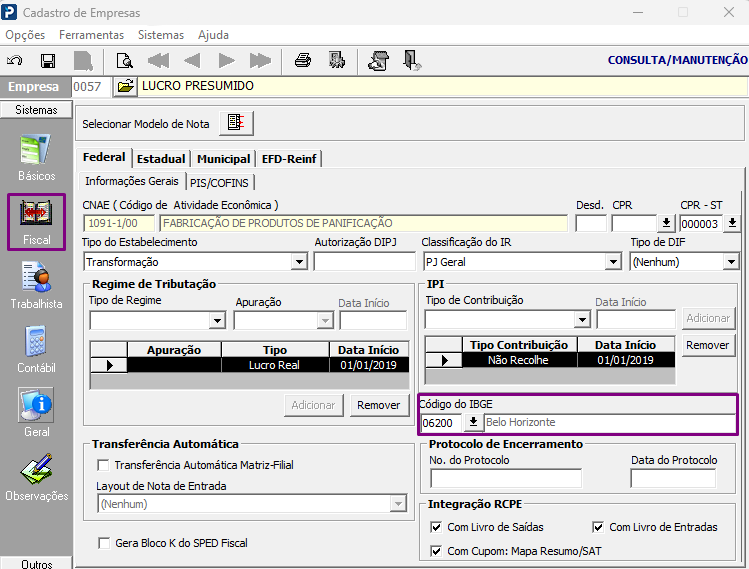Click the Autorização DIPJ input field
The width and height of the screenshot is (749, 569).
(364, 262)
